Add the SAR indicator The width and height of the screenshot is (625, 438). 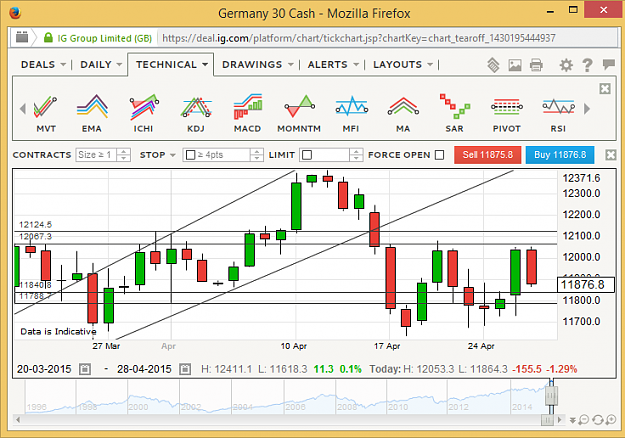point(454,113)
